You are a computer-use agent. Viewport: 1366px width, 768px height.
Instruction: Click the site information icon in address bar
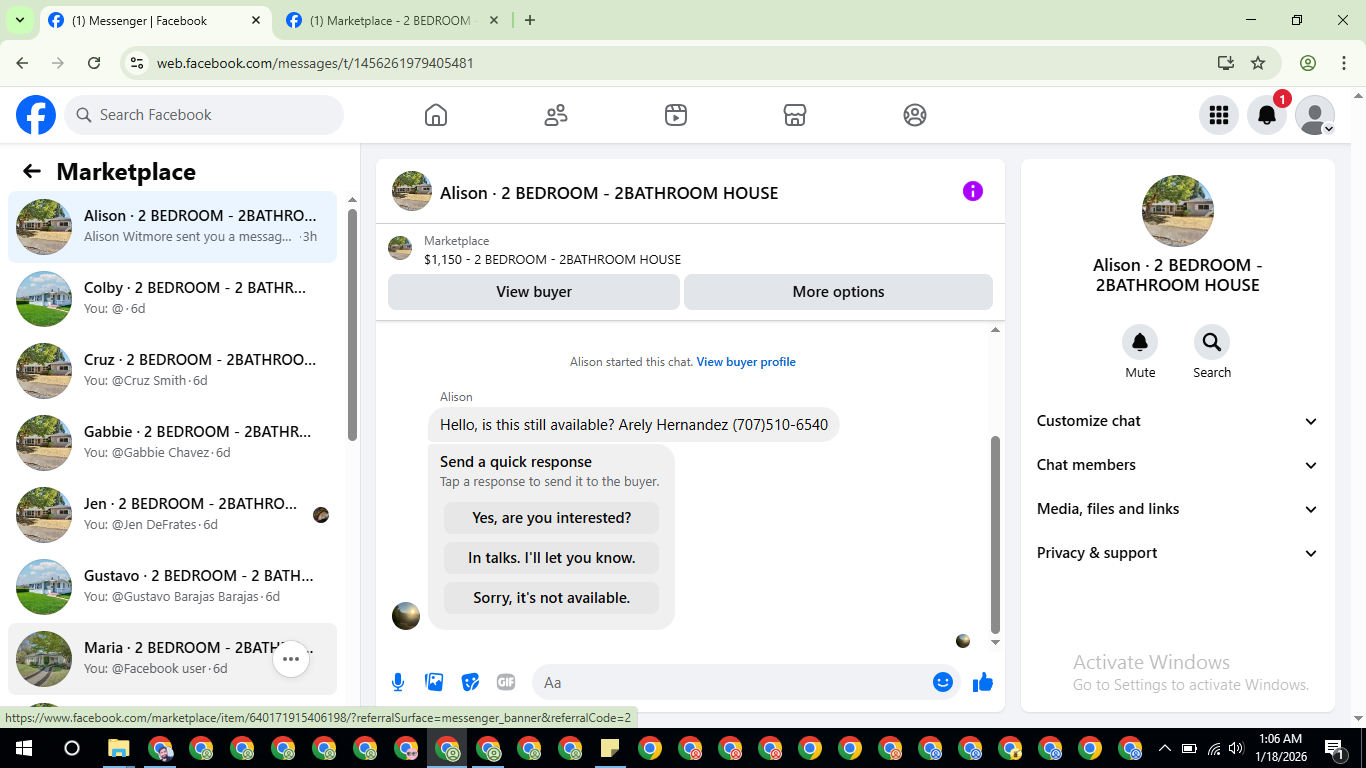138,63
